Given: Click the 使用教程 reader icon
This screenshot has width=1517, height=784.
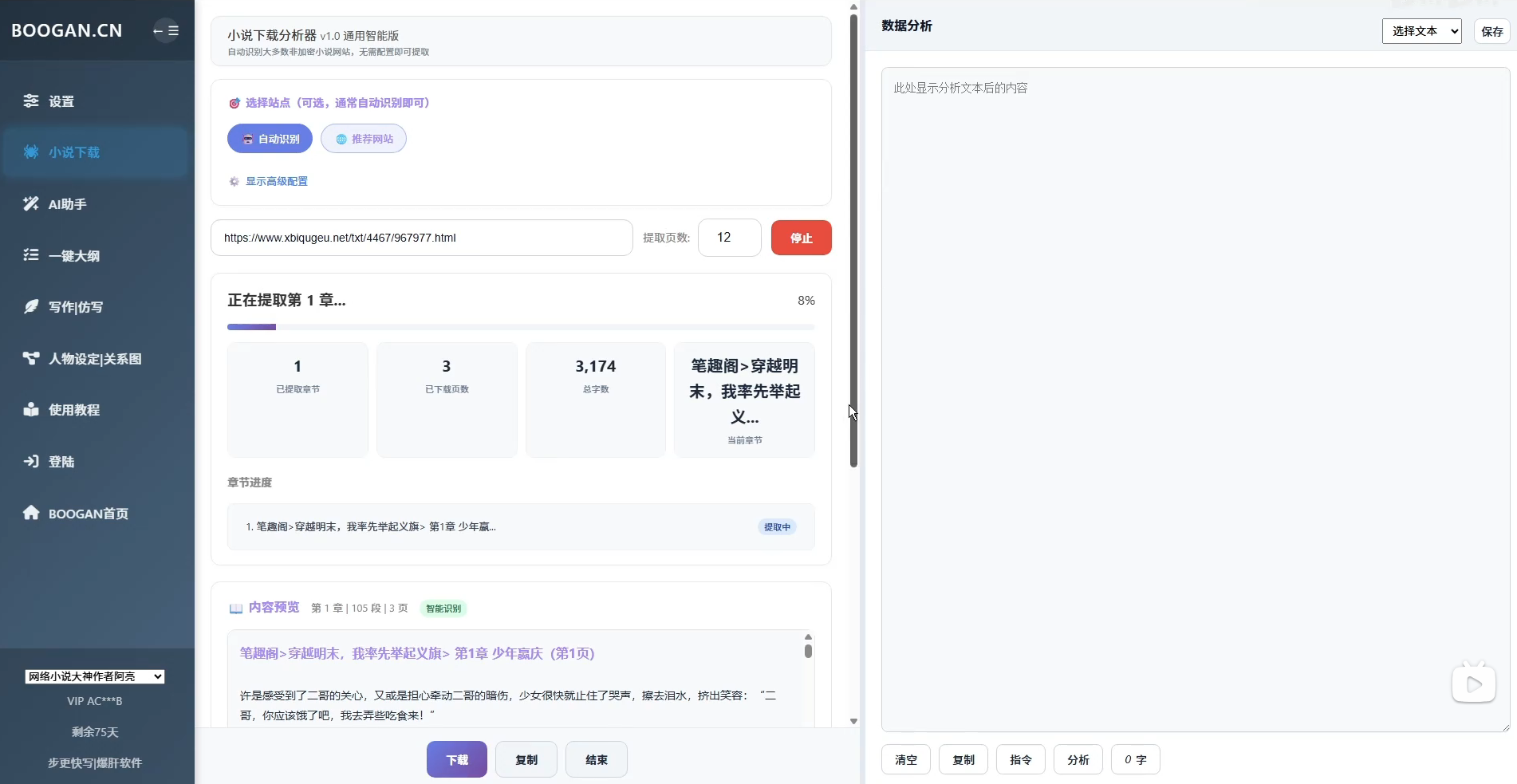Looking at the screenshot, I should click(31, 410).
